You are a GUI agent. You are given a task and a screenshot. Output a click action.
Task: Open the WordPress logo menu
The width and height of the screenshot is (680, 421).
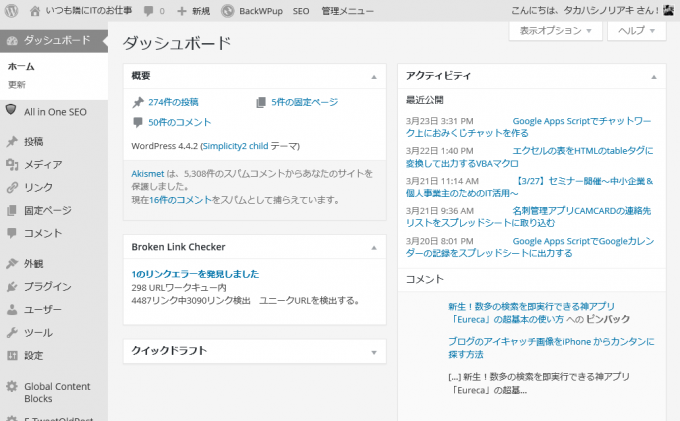click(x=11, y=10)
